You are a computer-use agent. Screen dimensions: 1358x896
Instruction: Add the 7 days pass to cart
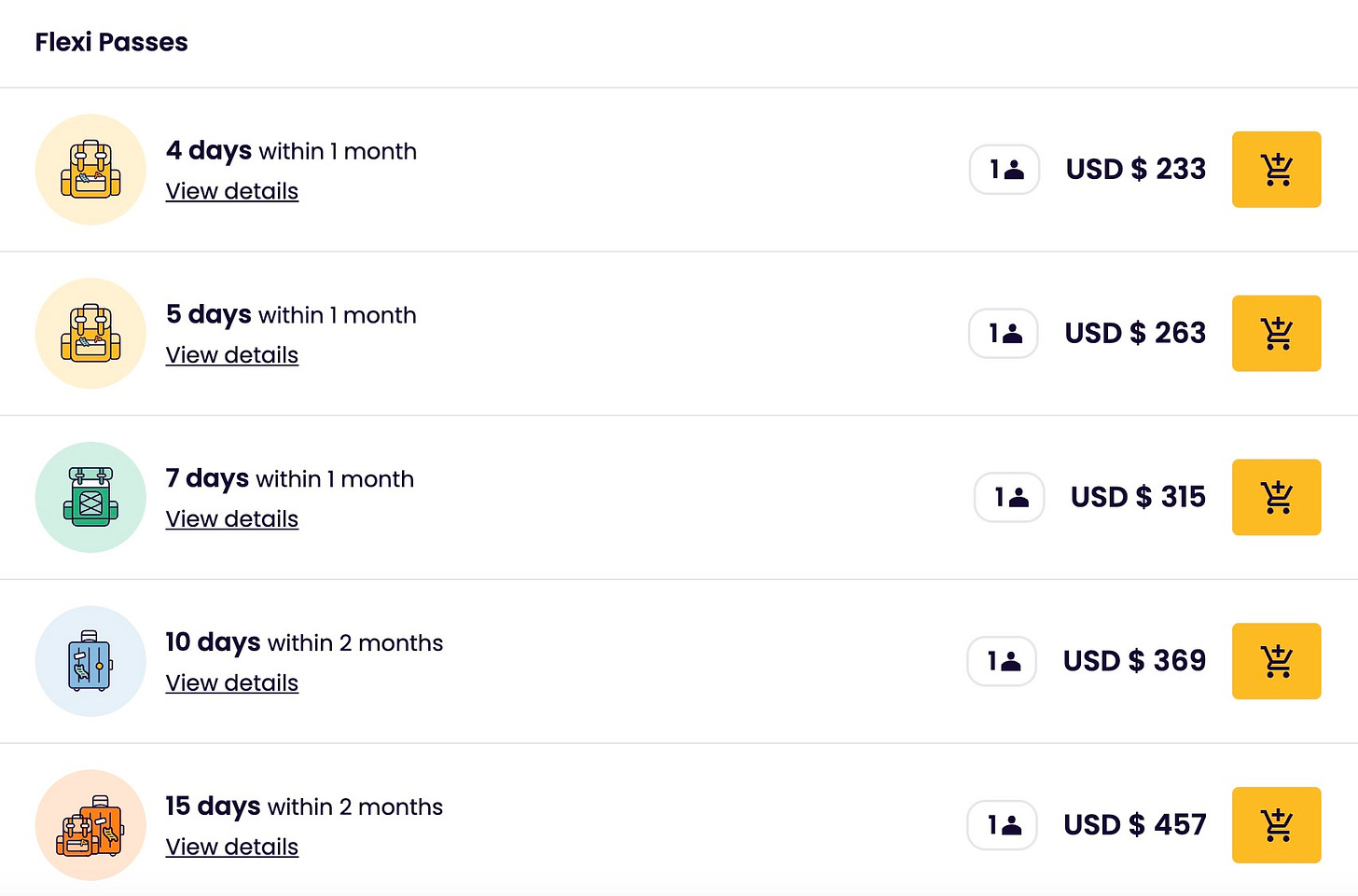pos(1276,497)
